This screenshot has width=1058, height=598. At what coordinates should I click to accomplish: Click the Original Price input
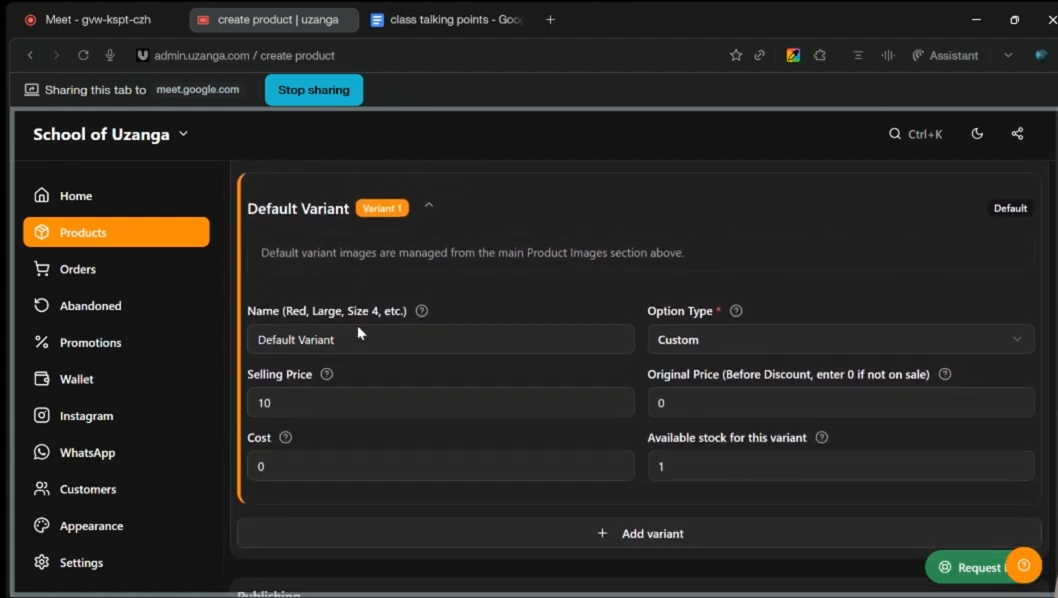(841, 403)
